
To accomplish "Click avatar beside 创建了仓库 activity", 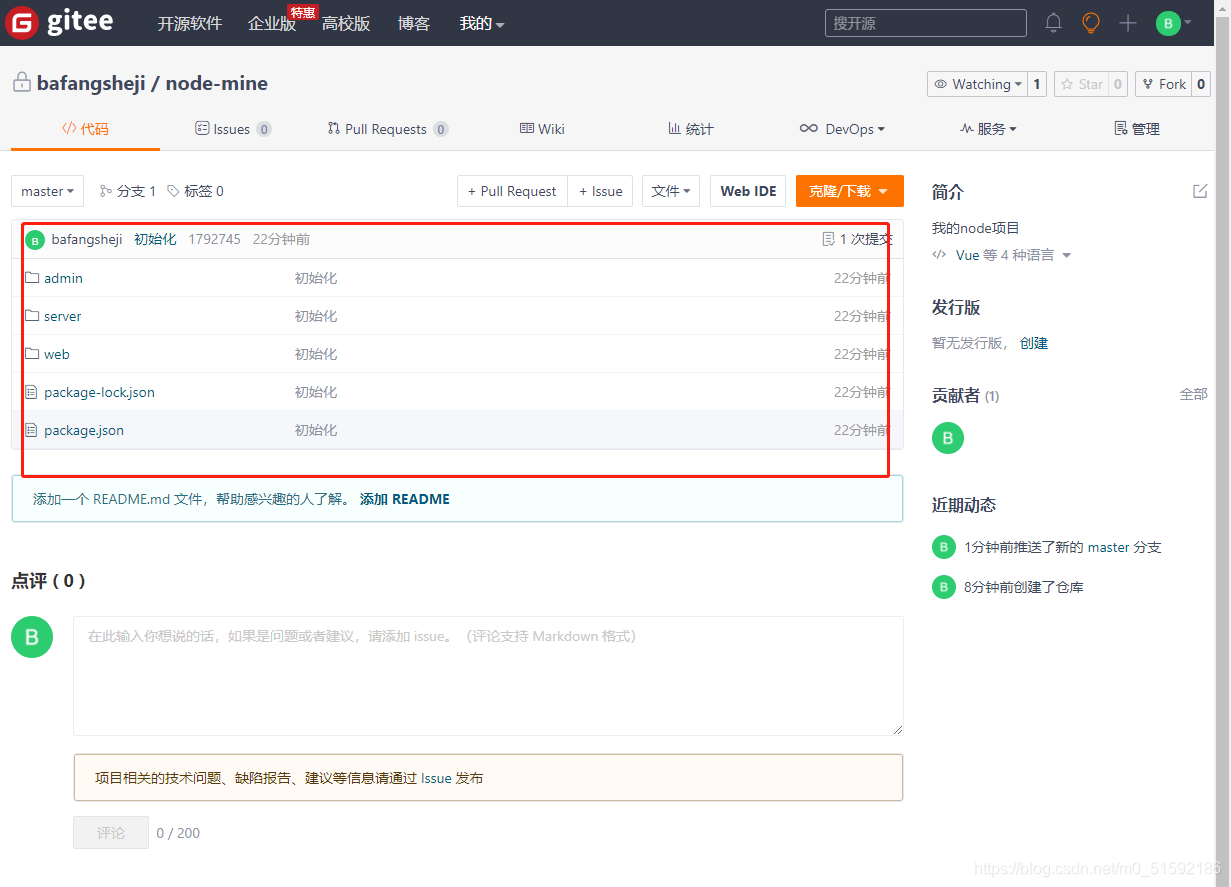I will [x=944, y=587].
